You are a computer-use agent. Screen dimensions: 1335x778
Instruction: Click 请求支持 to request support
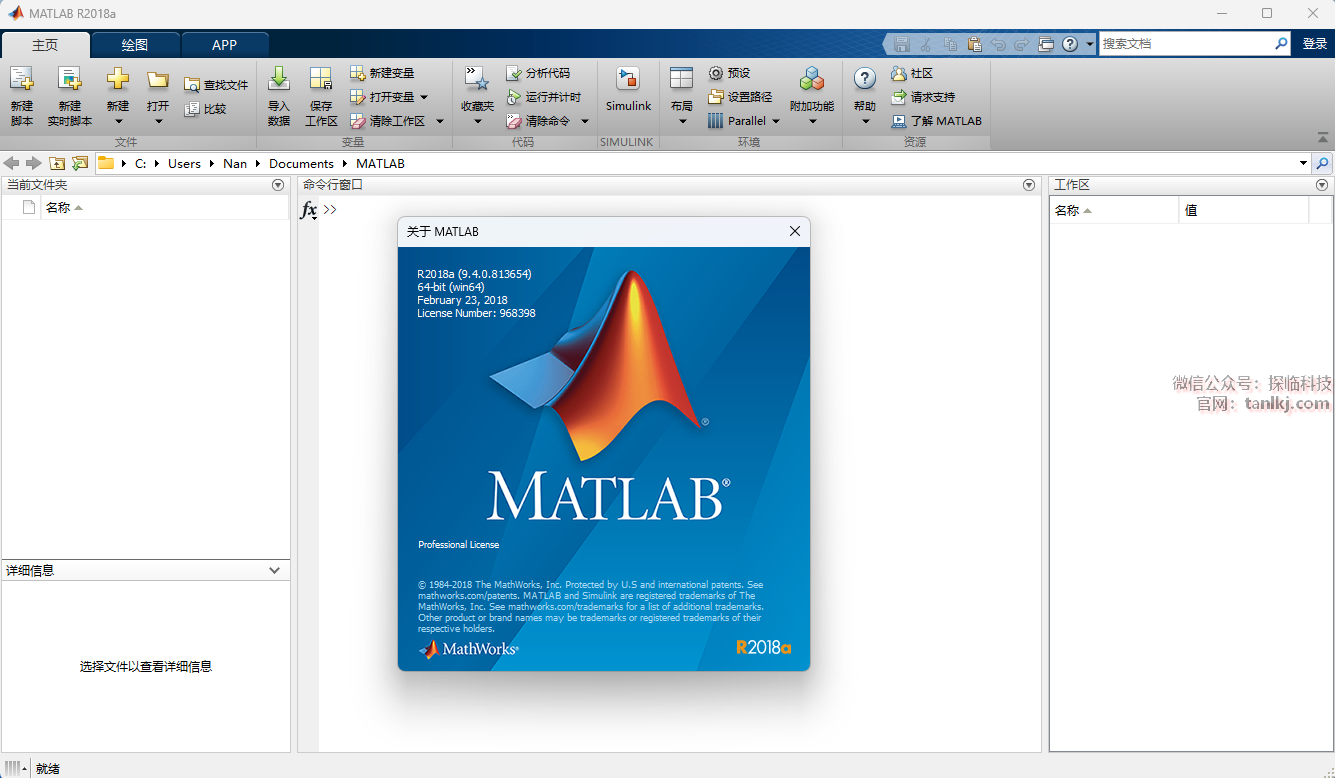click(x=922, y=97)
